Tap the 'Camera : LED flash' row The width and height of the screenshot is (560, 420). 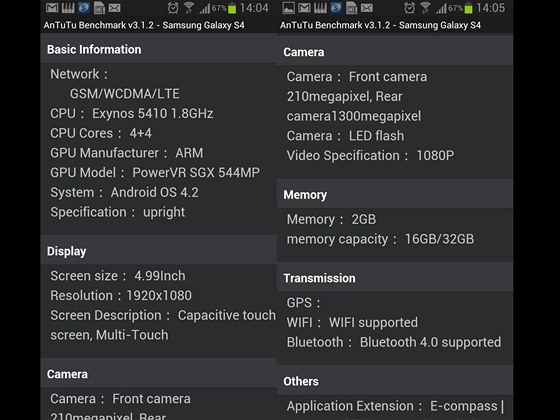tap(345, 136)
